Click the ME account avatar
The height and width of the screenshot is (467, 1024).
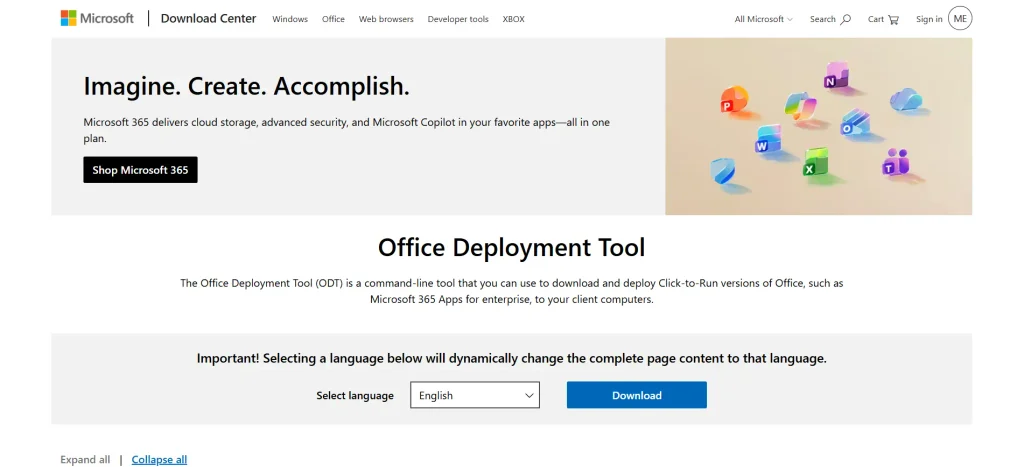click(960, 19)
